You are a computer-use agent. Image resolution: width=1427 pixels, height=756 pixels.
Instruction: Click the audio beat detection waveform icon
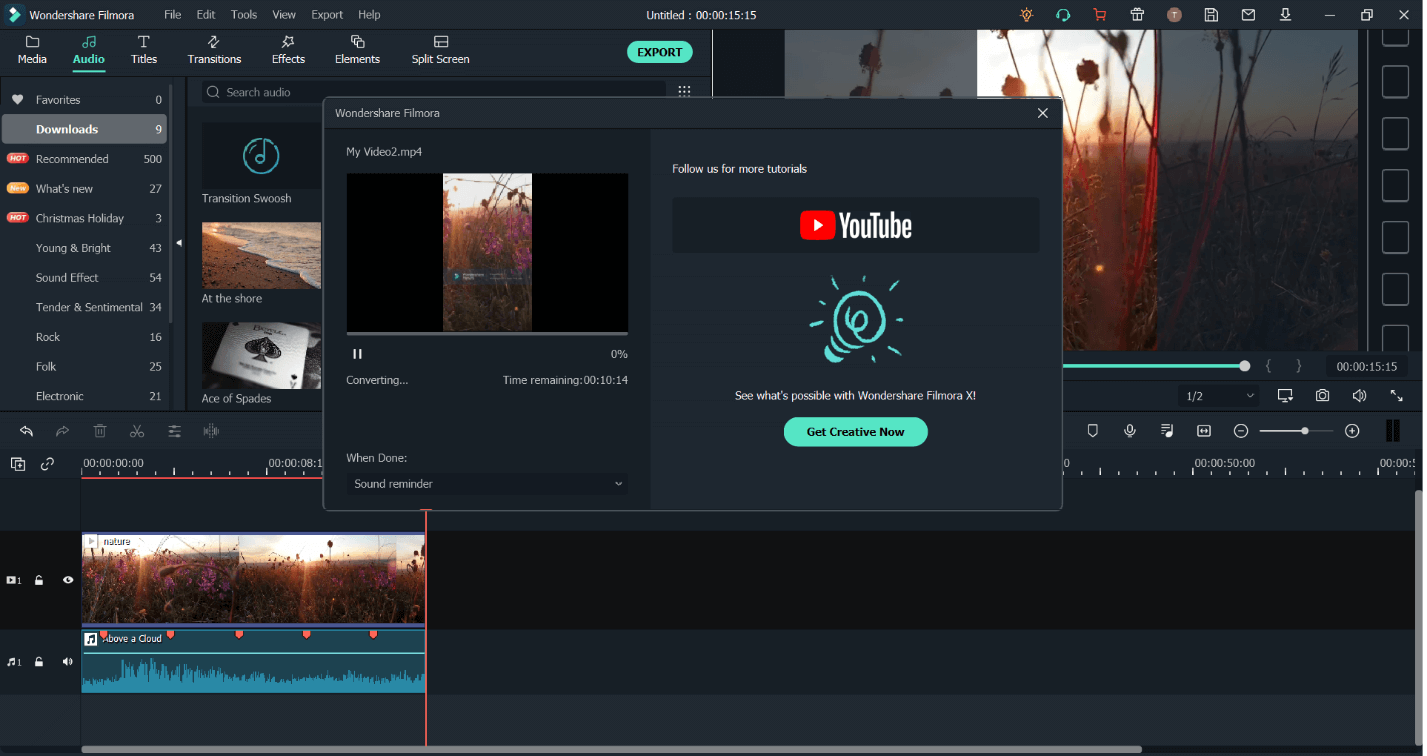(x=211, y=431)
